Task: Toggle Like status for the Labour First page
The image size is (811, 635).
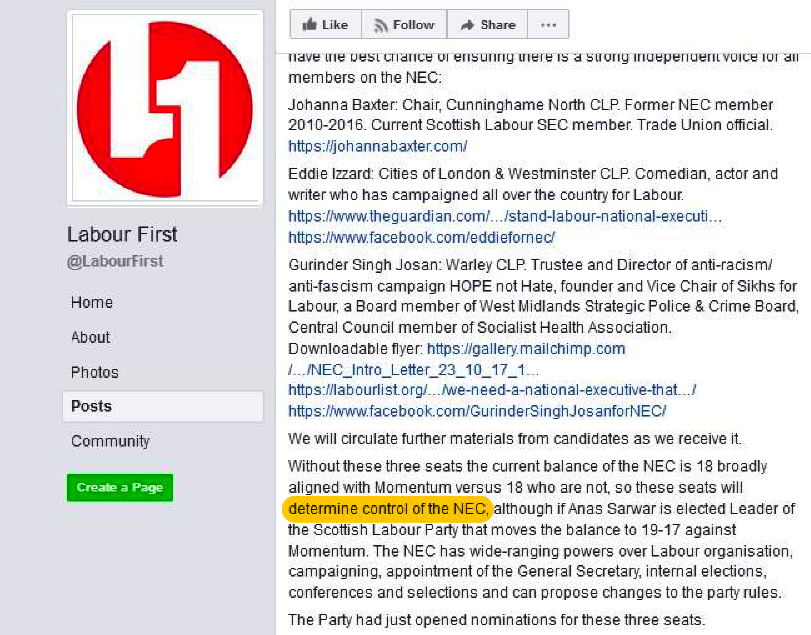Action: (325, 24)
